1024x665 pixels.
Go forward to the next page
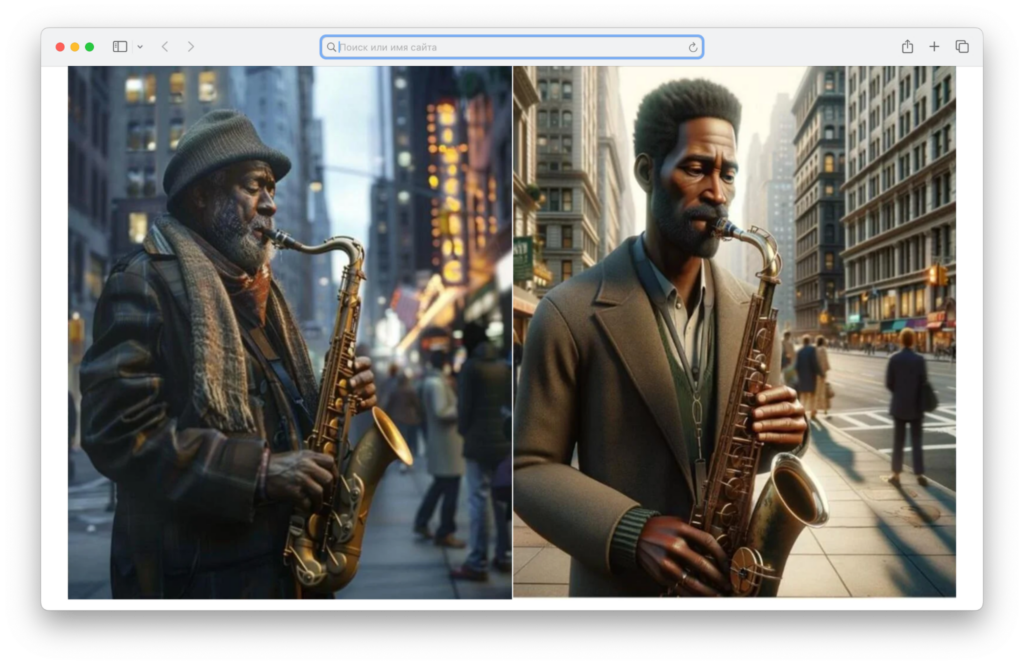[191, 46]
